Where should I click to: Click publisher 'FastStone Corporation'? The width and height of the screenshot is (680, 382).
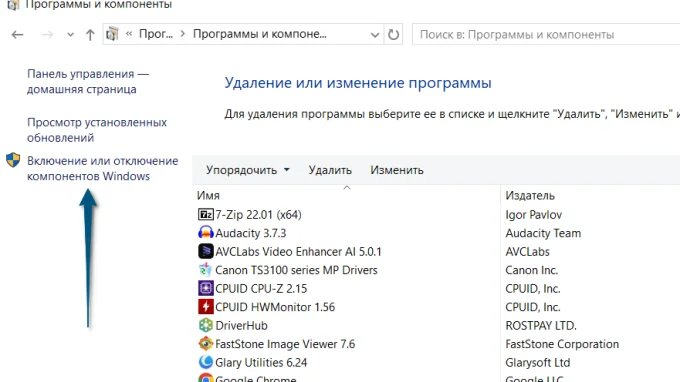coord(562,344)
